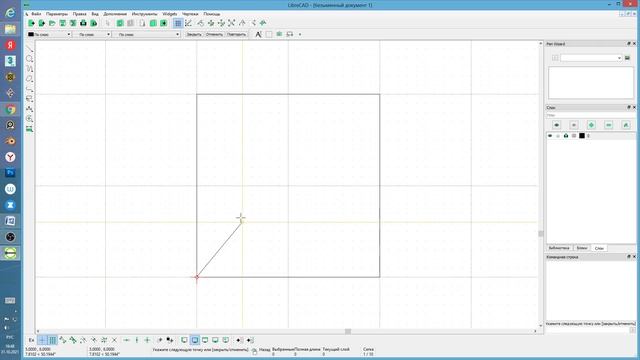The width and height of the screenshot is (640, 360).
Task: Expand the Pen Wizard combo box
Action: click(591, 58)
